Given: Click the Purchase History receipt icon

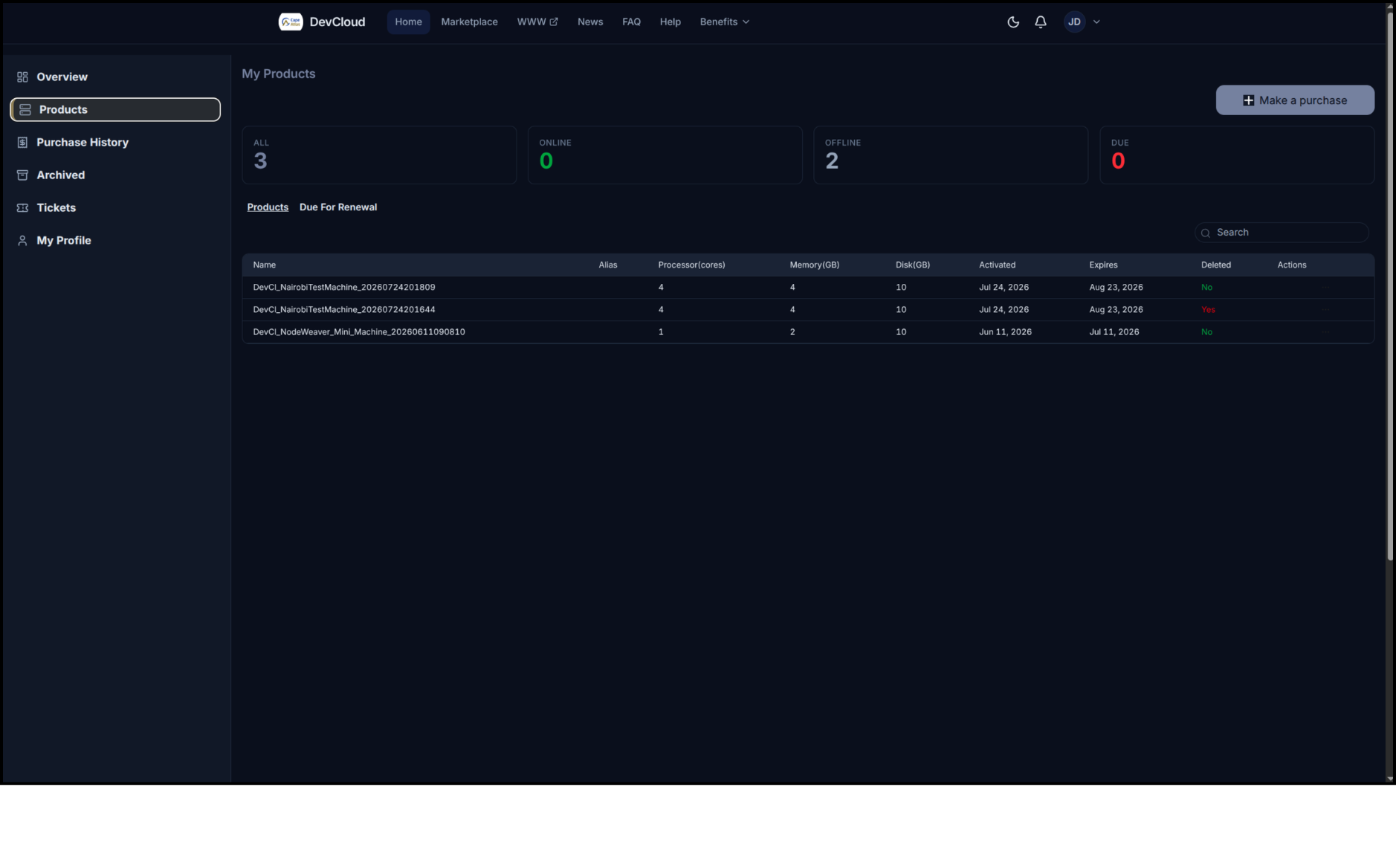Looking at the screenshot, I should click(x=22, y=143).
